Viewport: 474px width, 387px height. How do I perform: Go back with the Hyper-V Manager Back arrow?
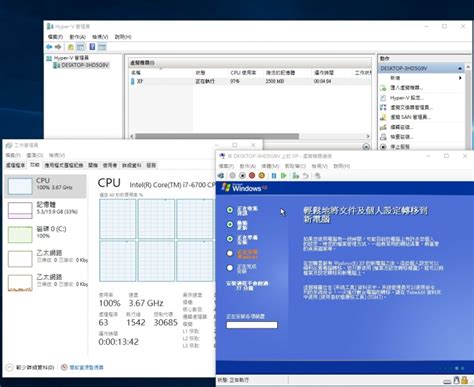click(x=49, y=47)
